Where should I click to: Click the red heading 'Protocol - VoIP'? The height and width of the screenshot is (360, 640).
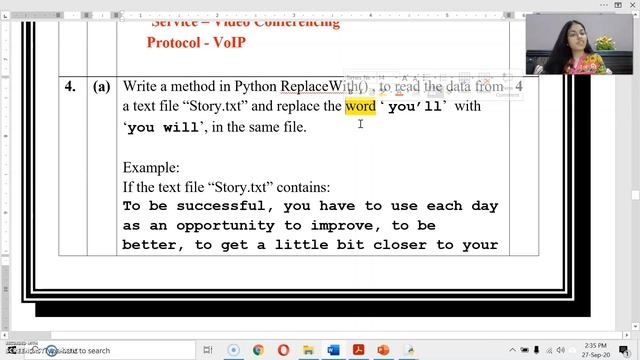[196, 42]
